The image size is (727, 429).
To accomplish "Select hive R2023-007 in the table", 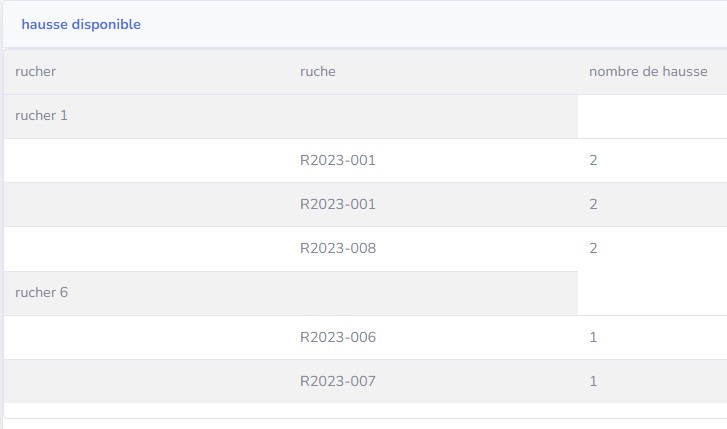I will 338,381.
